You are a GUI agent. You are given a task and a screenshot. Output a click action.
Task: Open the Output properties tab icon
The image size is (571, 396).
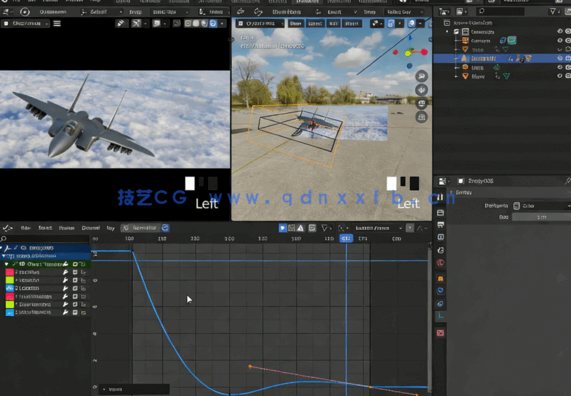coord(440,225)
